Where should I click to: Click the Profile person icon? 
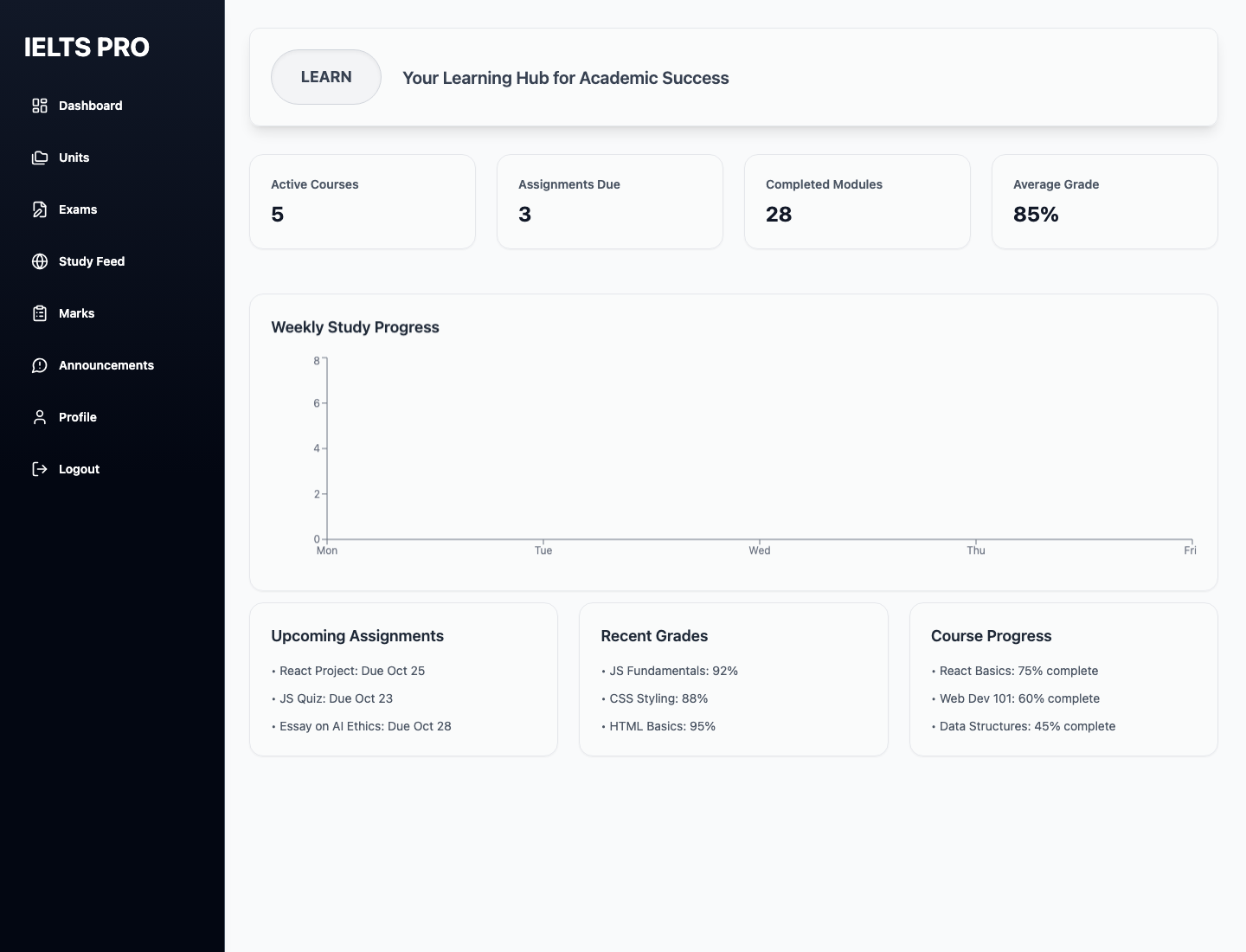coord(40,417)
